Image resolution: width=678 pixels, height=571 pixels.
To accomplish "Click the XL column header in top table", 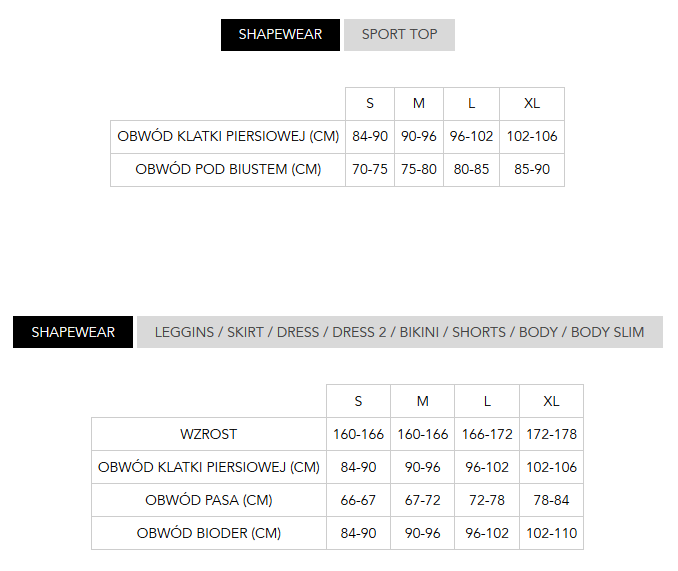I will [x=532, y=104].
